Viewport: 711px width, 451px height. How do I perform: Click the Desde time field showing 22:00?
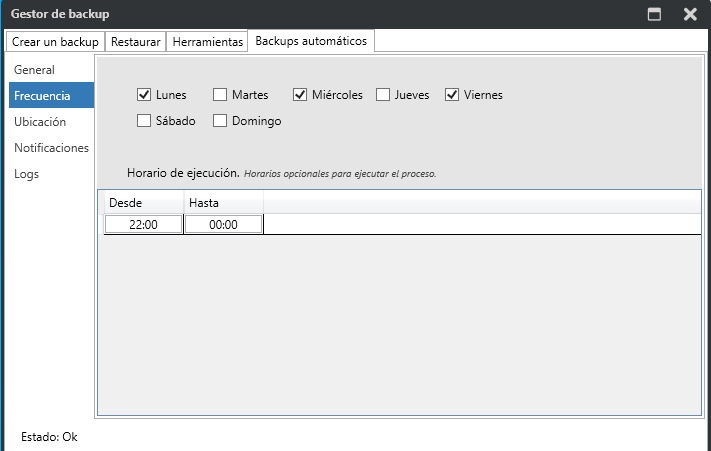point(144,225)
